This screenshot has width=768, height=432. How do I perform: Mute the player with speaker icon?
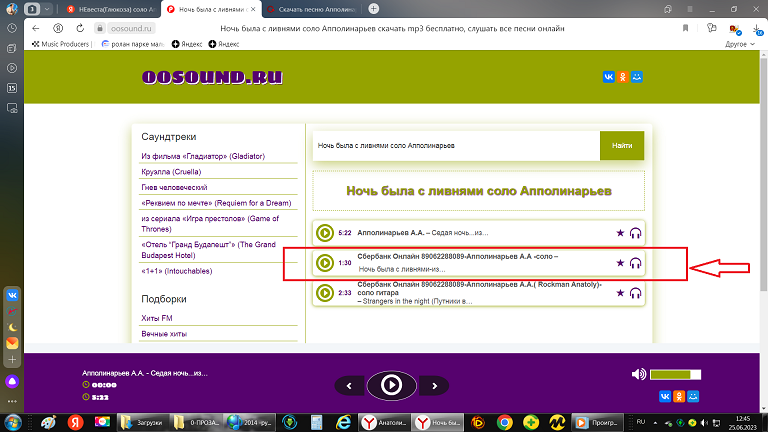tap(639, 374)
